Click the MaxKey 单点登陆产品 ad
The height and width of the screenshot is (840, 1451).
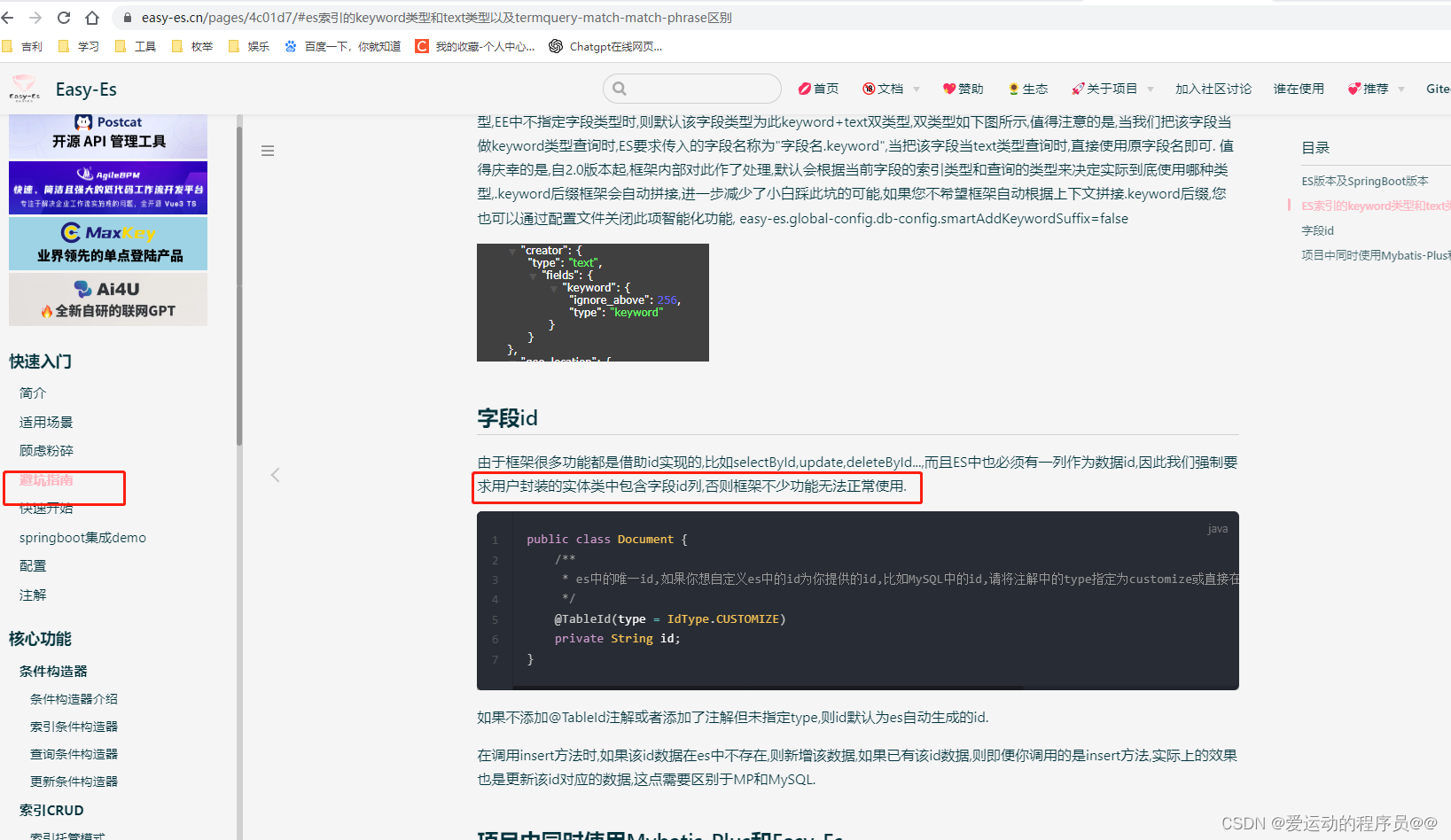[x=107, y=243]
